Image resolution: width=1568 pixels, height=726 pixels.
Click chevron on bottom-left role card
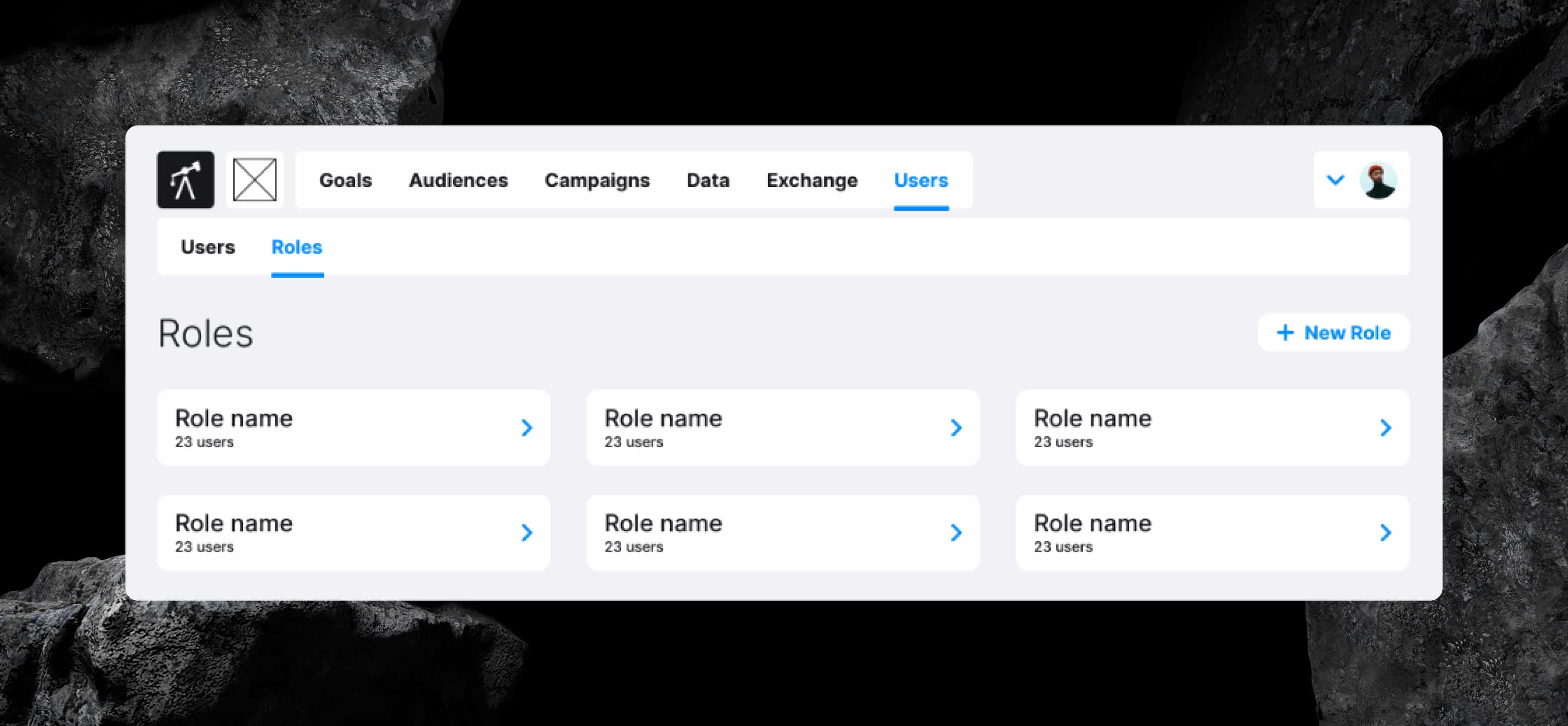pyautogui.click(x=527, y=532)
